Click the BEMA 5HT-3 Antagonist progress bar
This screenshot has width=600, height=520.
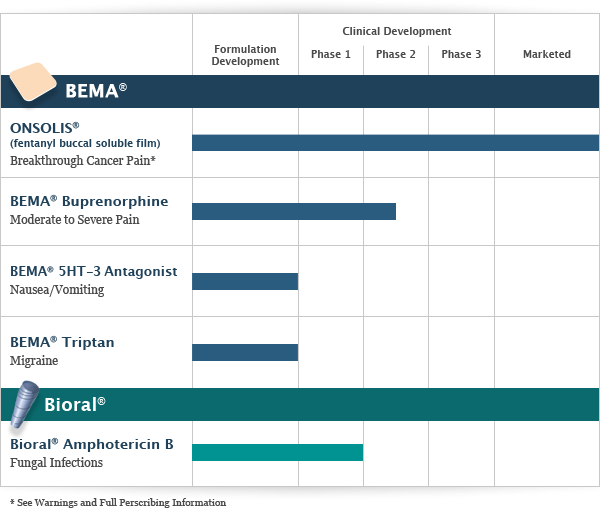tap(245, 282)
